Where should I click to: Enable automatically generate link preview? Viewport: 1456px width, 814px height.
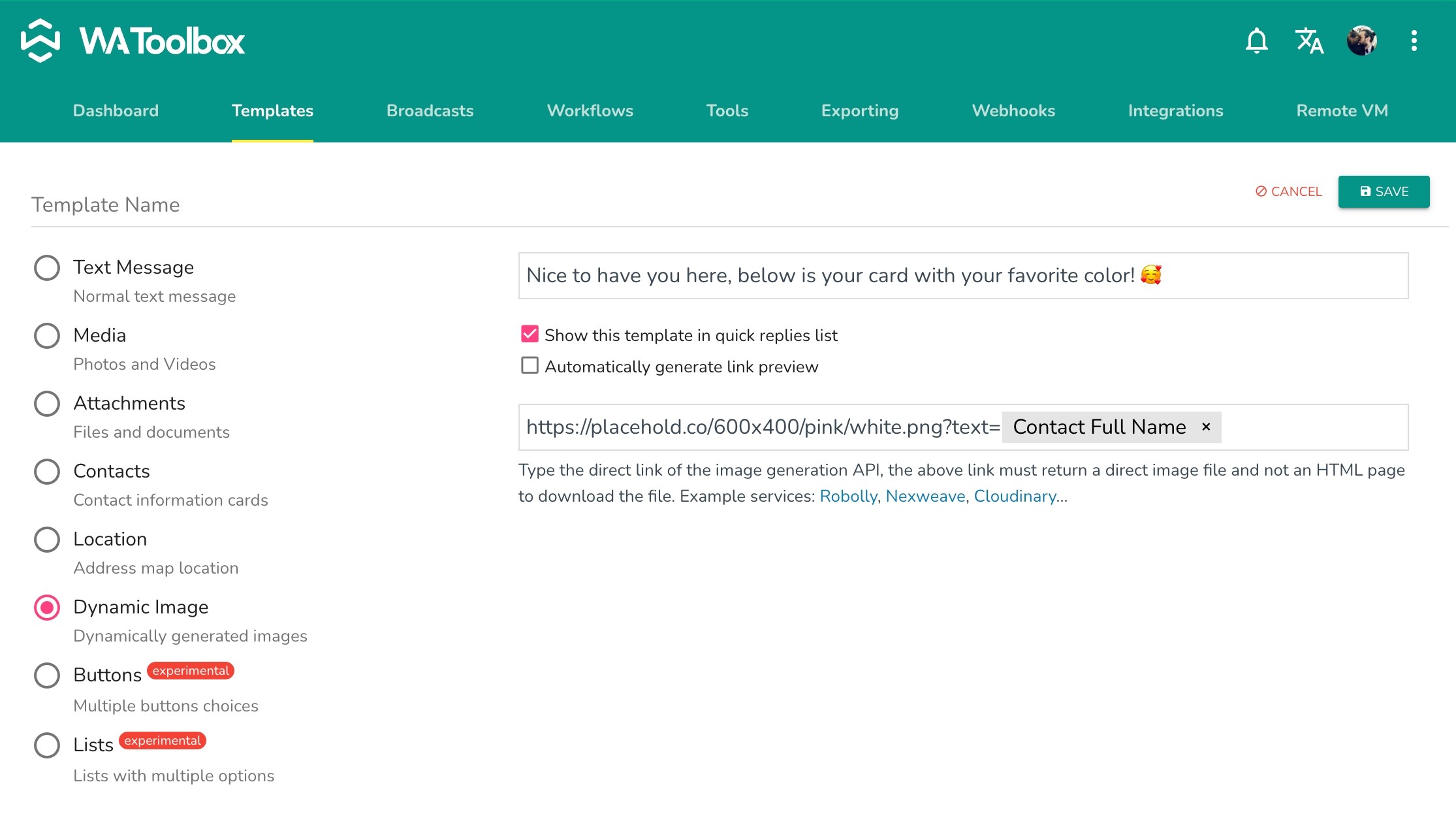pos(530,365)
